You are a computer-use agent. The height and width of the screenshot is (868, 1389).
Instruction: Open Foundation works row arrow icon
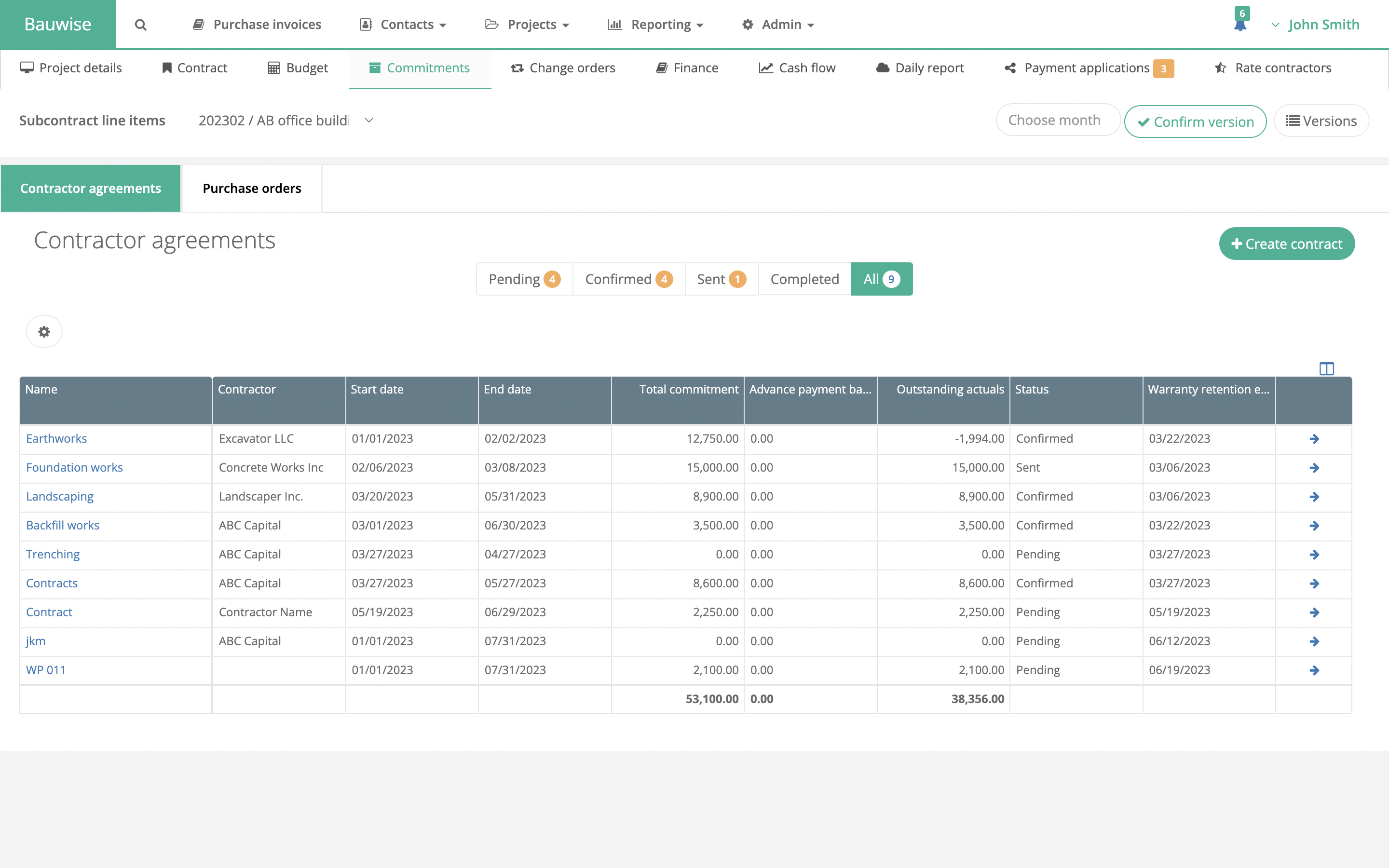1314,468
